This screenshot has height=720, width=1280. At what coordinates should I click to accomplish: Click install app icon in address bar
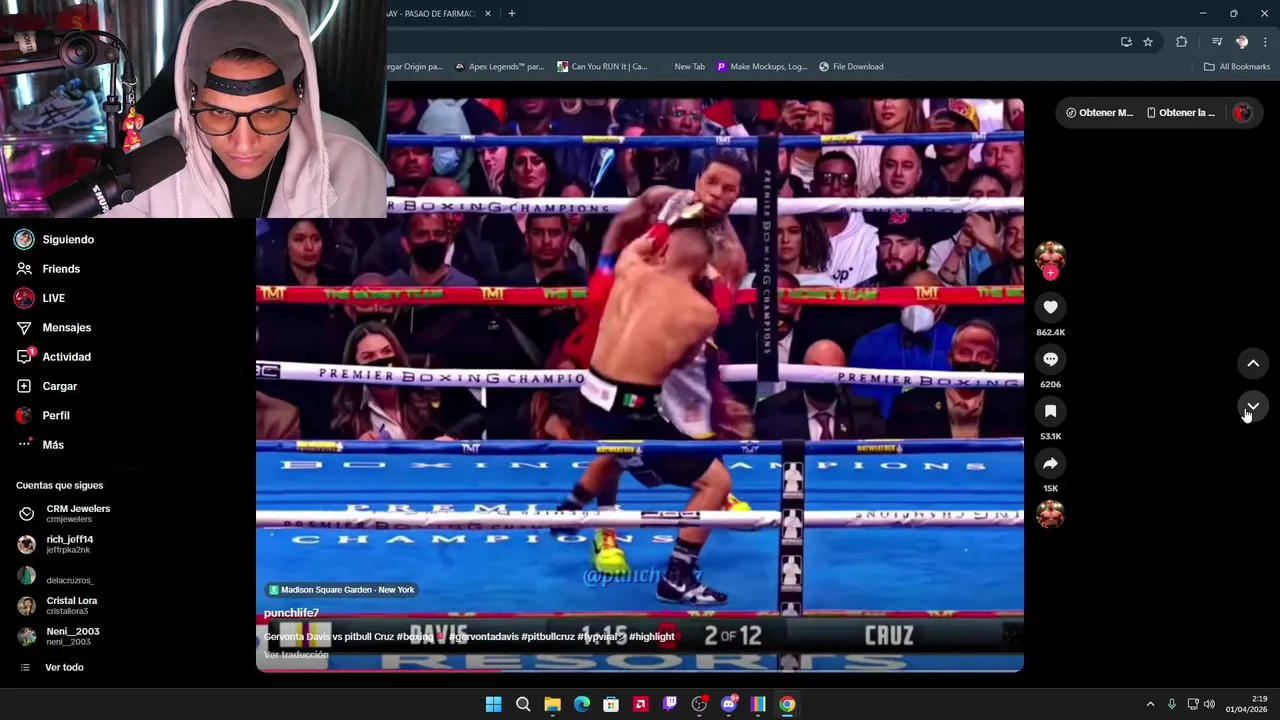(1126, 42)
